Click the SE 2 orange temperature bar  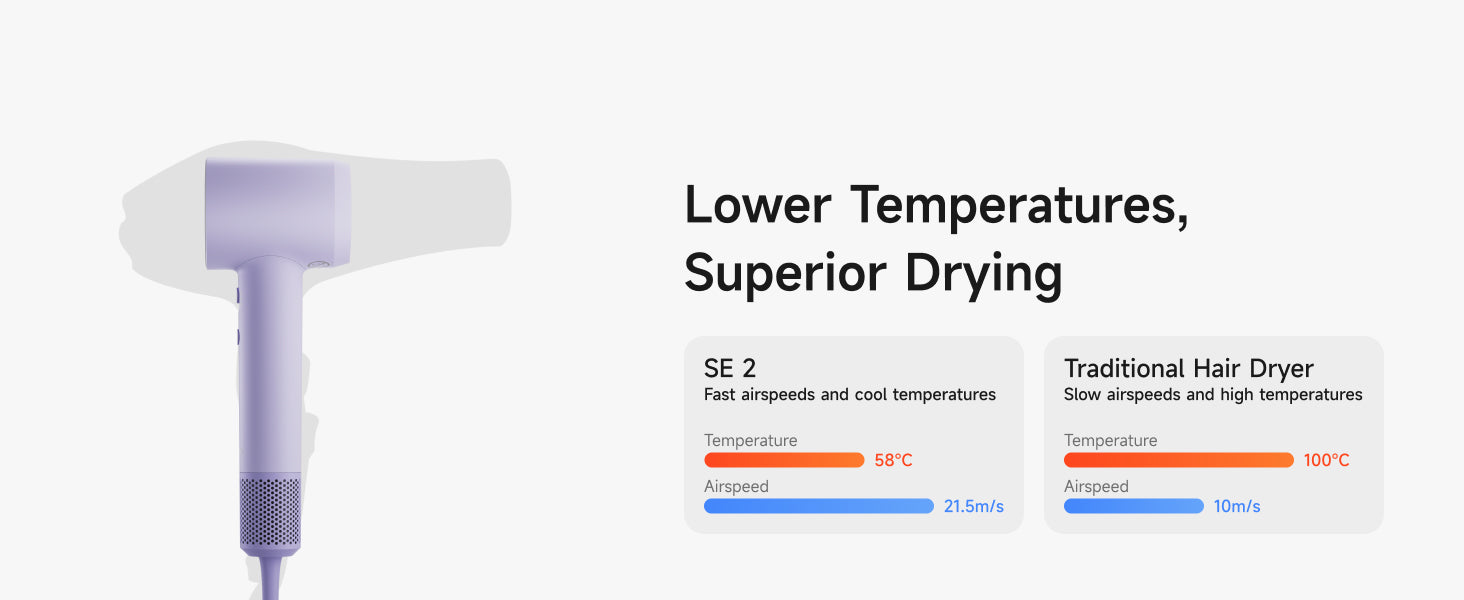[784, 460]
